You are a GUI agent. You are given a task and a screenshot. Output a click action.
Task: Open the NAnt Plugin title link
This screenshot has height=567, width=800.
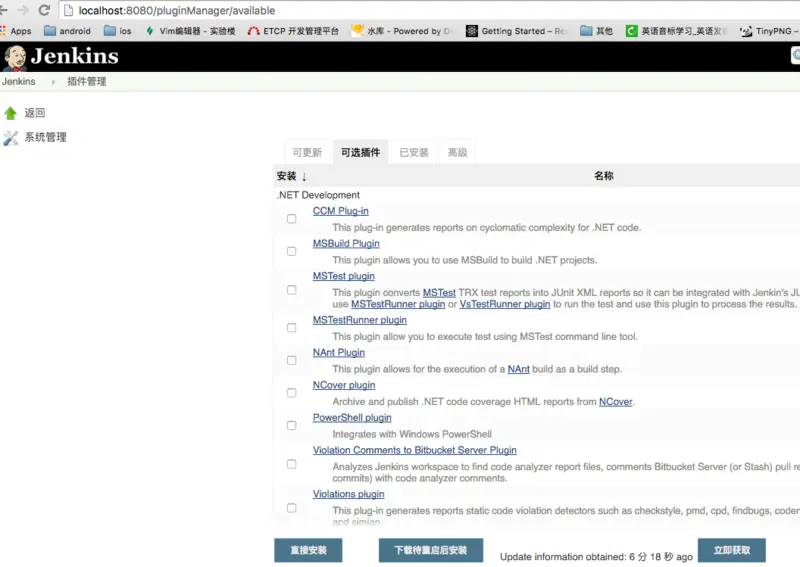tap(339, 353)
